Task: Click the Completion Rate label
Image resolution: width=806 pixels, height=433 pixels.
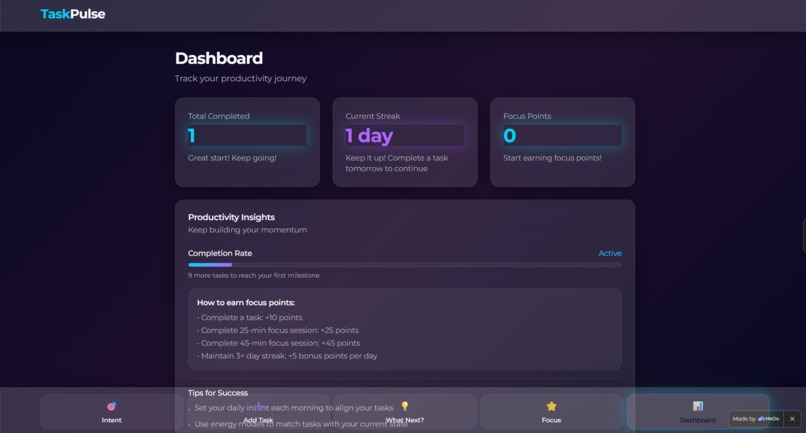Action: (219, 253)
